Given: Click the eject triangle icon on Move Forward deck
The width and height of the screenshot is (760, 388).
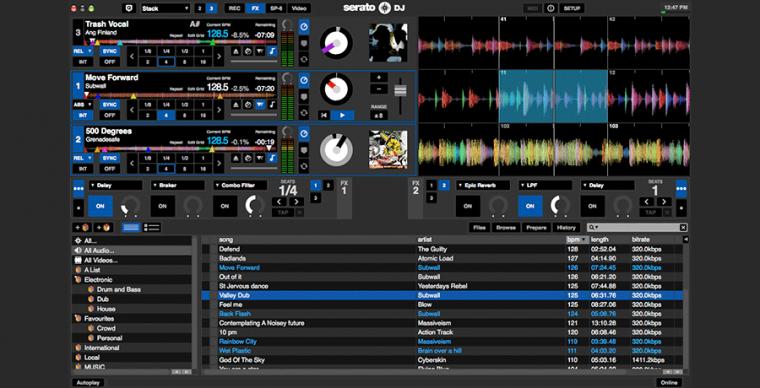Looking at the screenshot, I should pyautogui.click(x=236, y=104).
